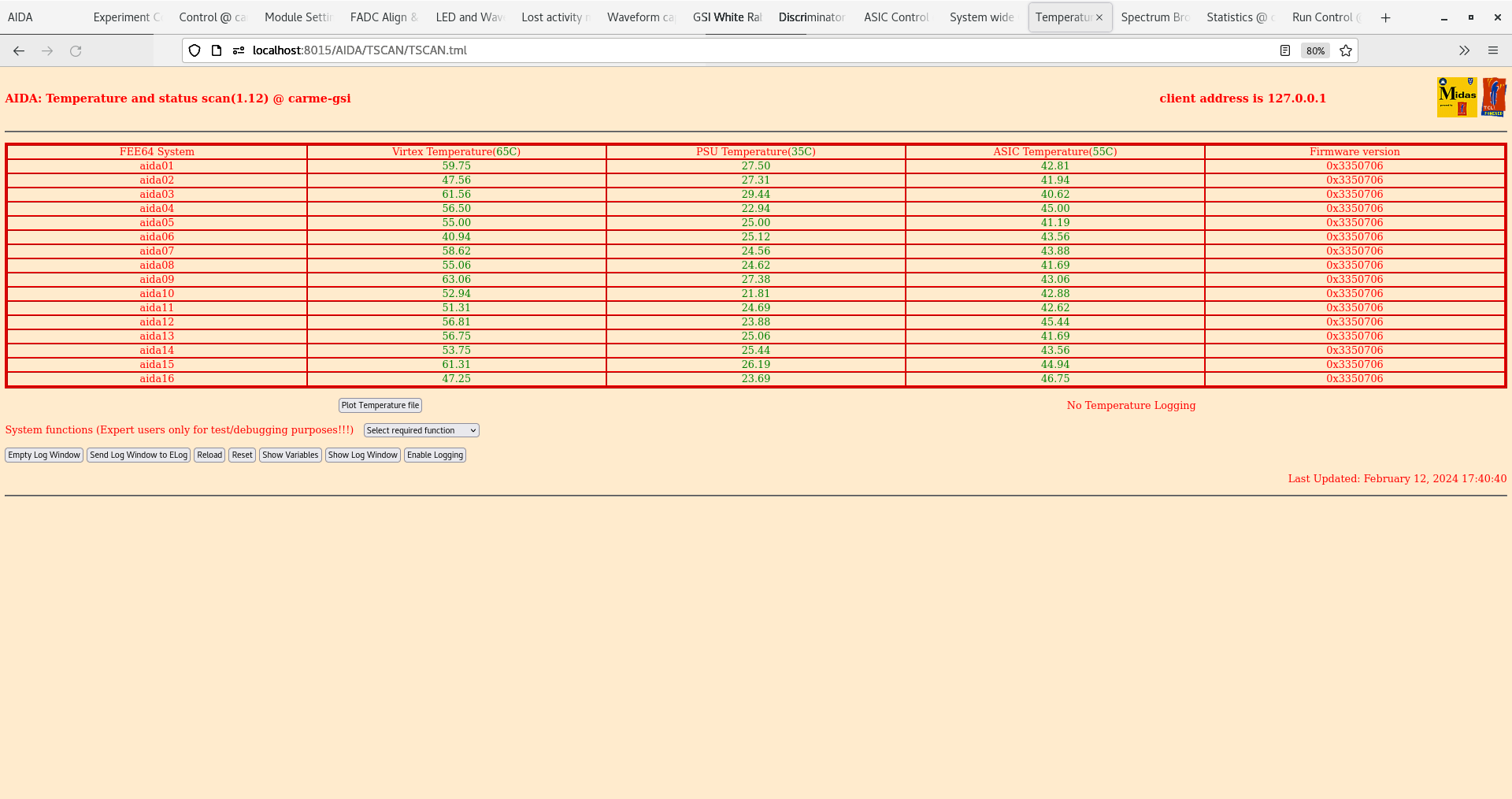Click the Tcl powered logo image
Screen dimensions: 1512x799
1494,97
